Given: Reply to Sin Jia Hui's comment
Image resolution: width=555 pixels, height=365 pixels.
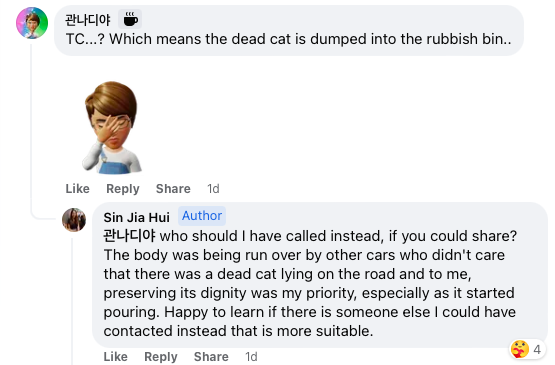Looking at the screenshot, I should click(161, 357).
